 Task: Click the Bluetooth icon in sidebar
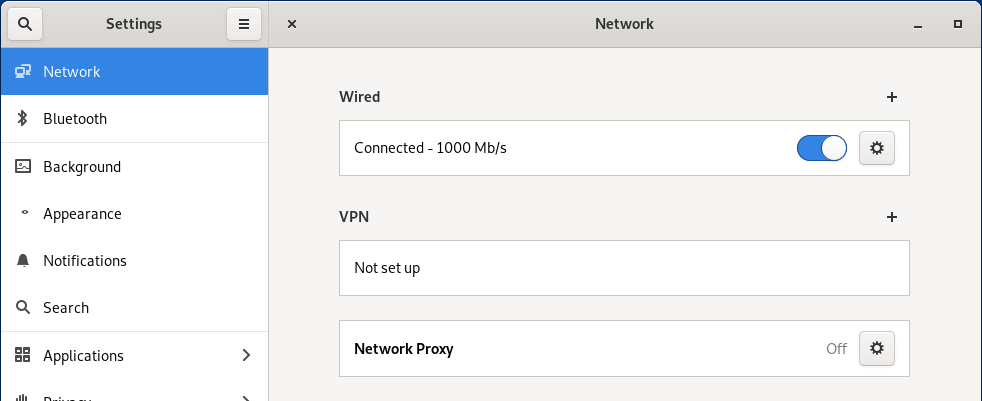22,119
